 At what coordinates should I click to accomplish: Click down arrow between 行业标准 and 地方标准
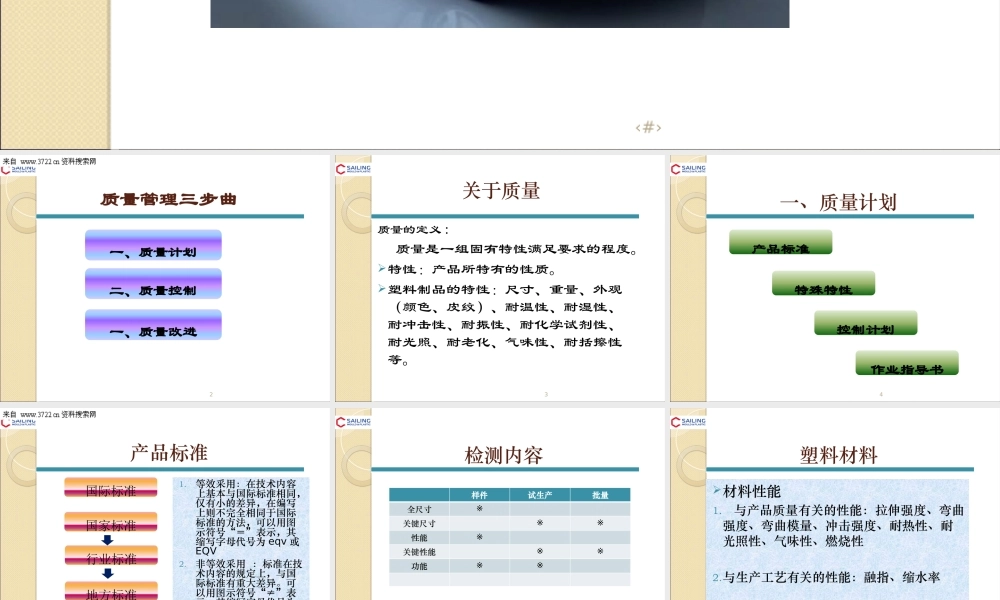click(x=108, y=573)
